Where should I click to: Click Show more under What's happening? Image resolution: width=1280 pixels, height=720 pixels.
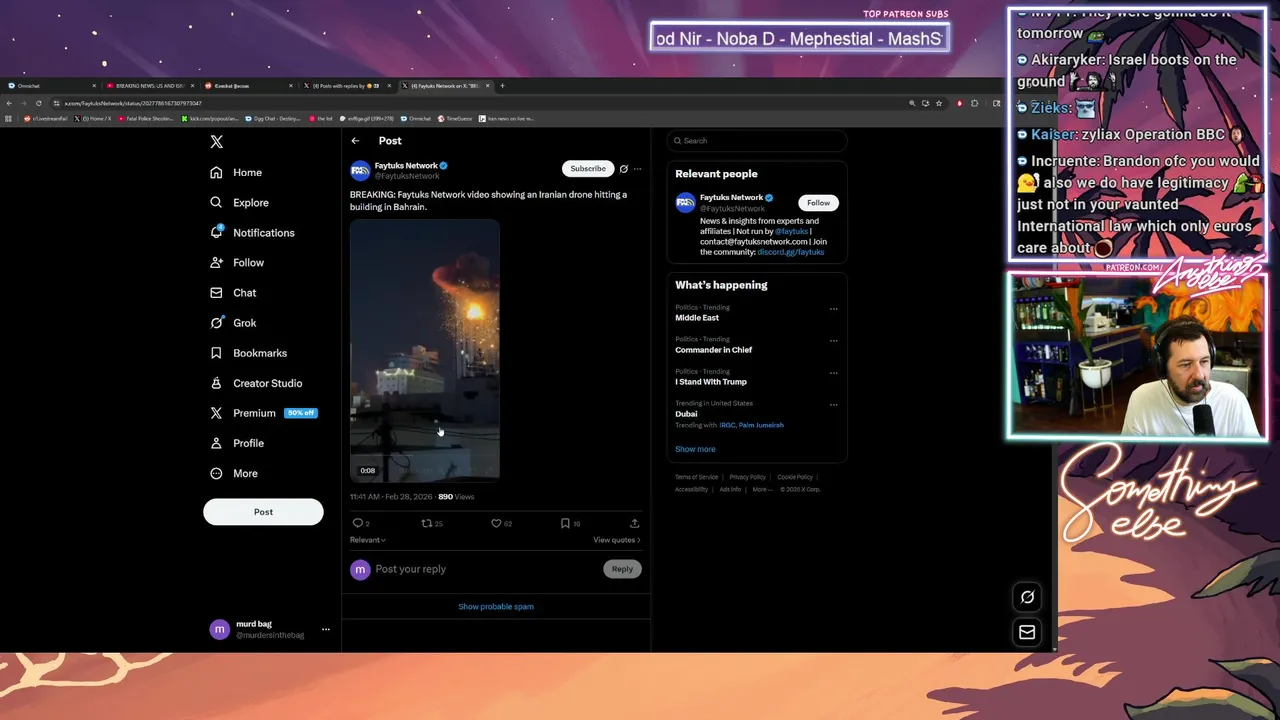pos(695,449)
